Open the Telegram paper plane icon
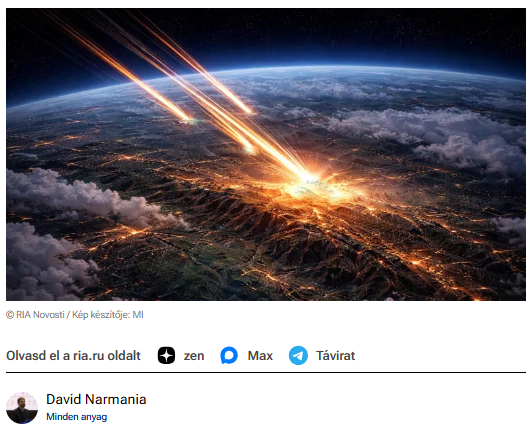The height and width of the screenshot is (433, 531). tap(298, 355)
